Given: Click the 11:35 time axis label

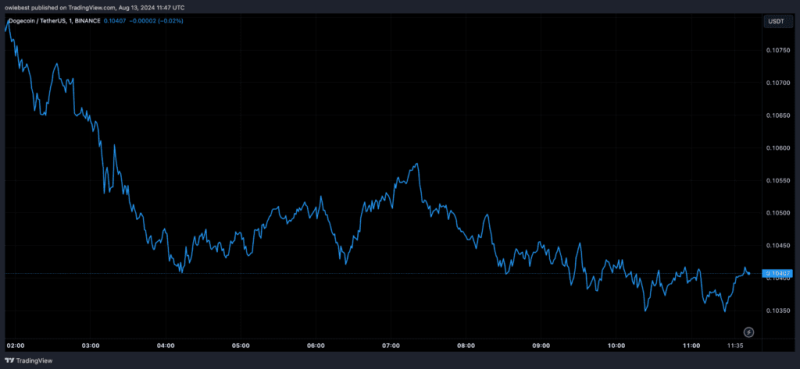Looking at the screenshot, I should pyautogui.click(x=735, y=346).
